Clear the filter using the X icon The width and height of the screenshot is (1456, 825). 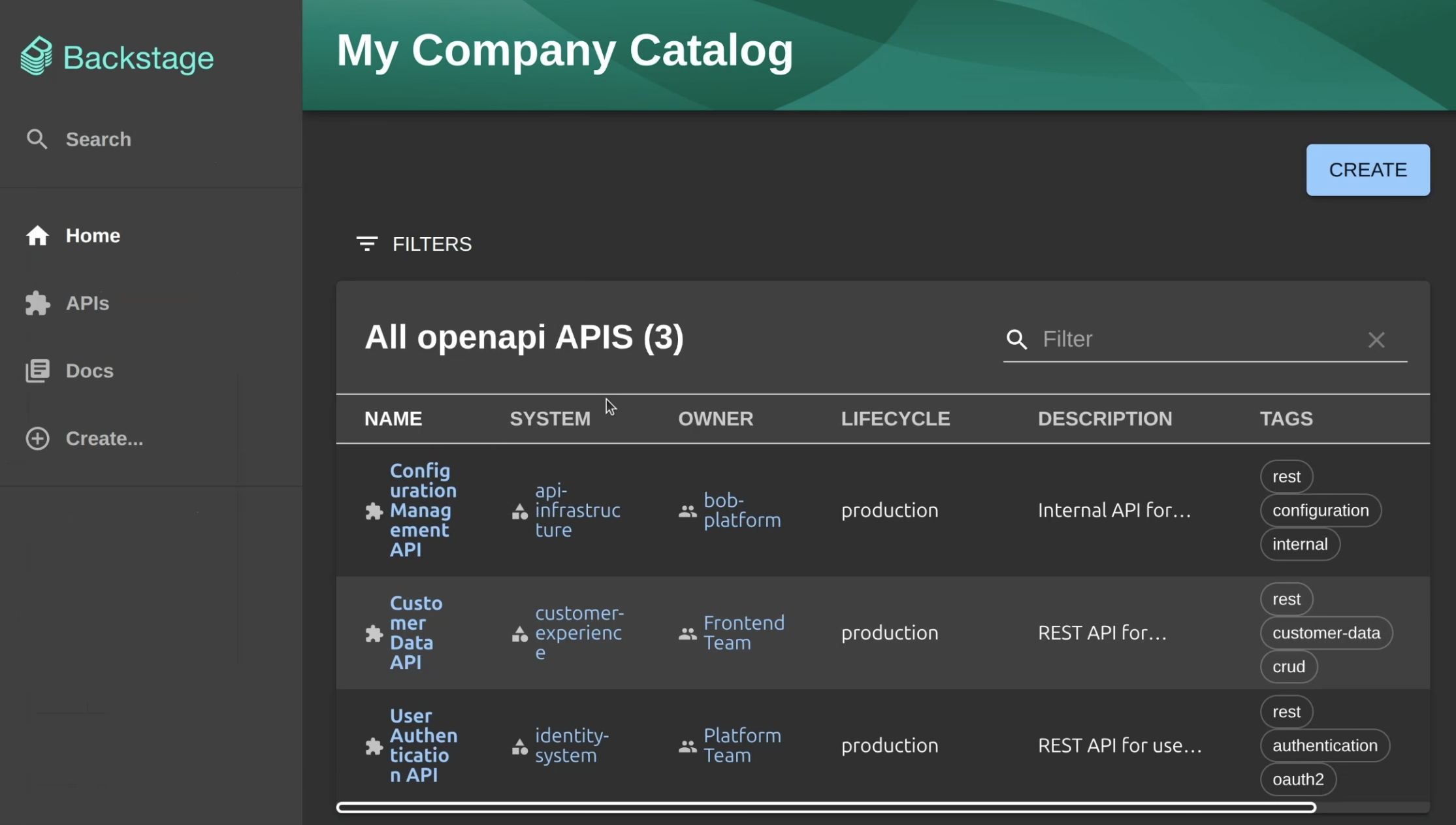(1377, 339)
